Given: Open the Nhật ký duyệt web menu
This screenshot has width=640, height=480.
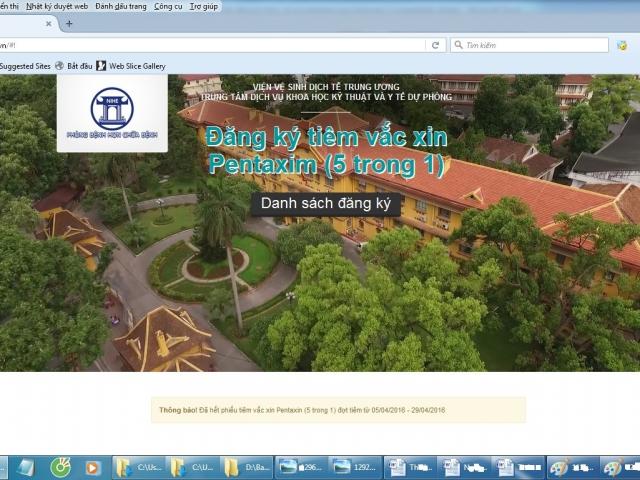Looking at the screenshot, I should [x=57, y=6].
